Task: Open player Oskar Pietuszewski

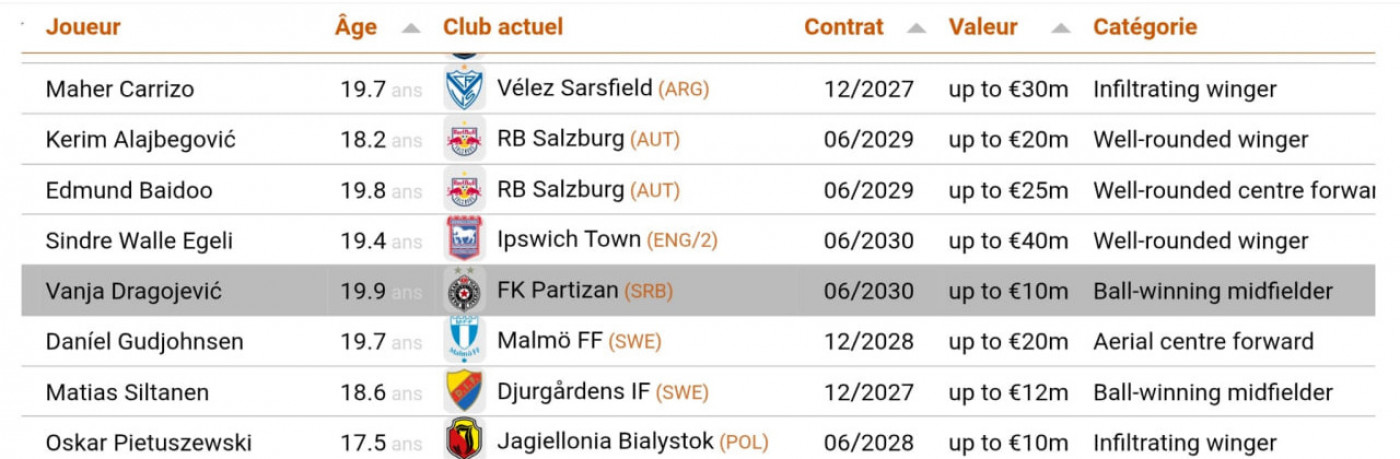Action: [149, 443]
